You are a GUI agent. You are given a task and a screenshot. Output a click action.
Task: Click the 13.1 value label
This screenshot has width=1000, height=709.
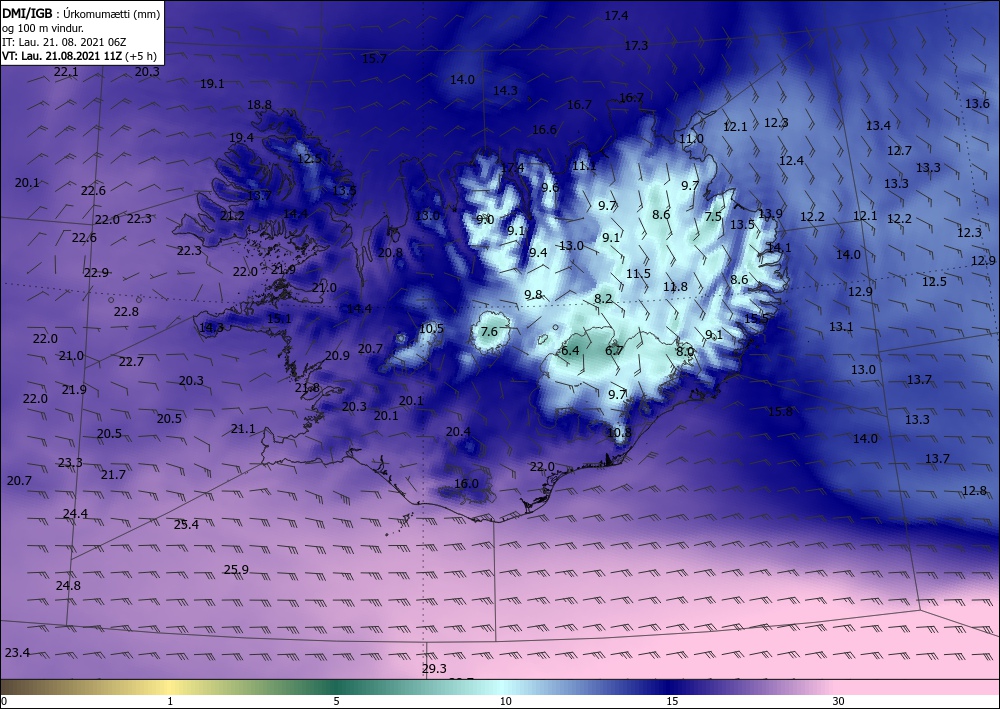coord(841,326)
